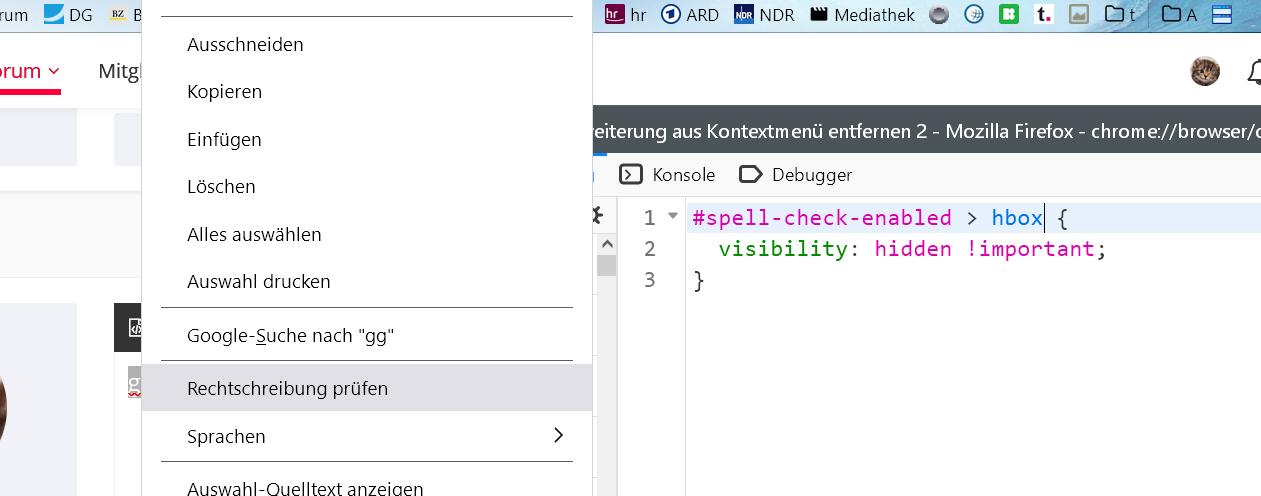Viewport: 1261px width, 496px height.
Task: Click "Google-Suche nach gg" entry
Action: (290, 336)
